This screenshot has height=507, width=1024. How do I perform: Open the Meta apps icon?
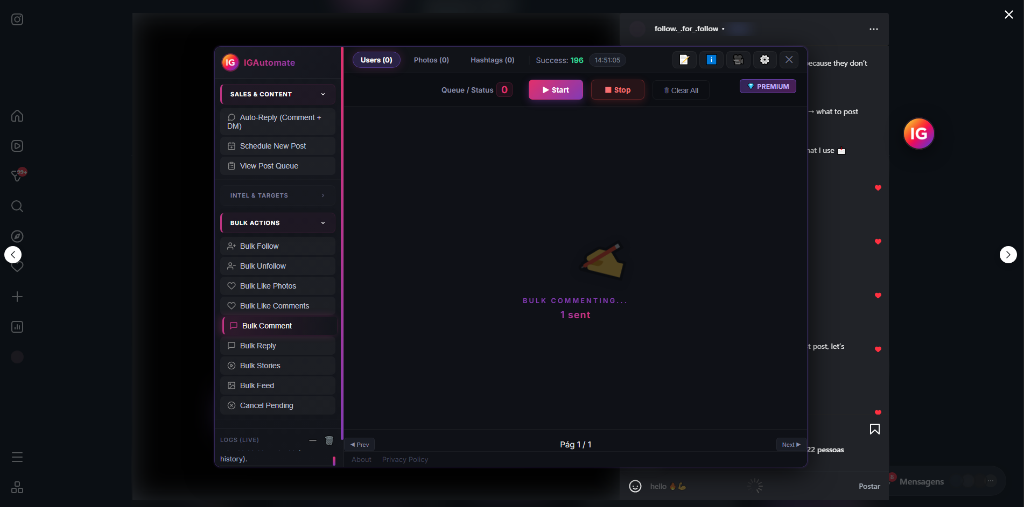pyautogui.click(x=18, y=487)
